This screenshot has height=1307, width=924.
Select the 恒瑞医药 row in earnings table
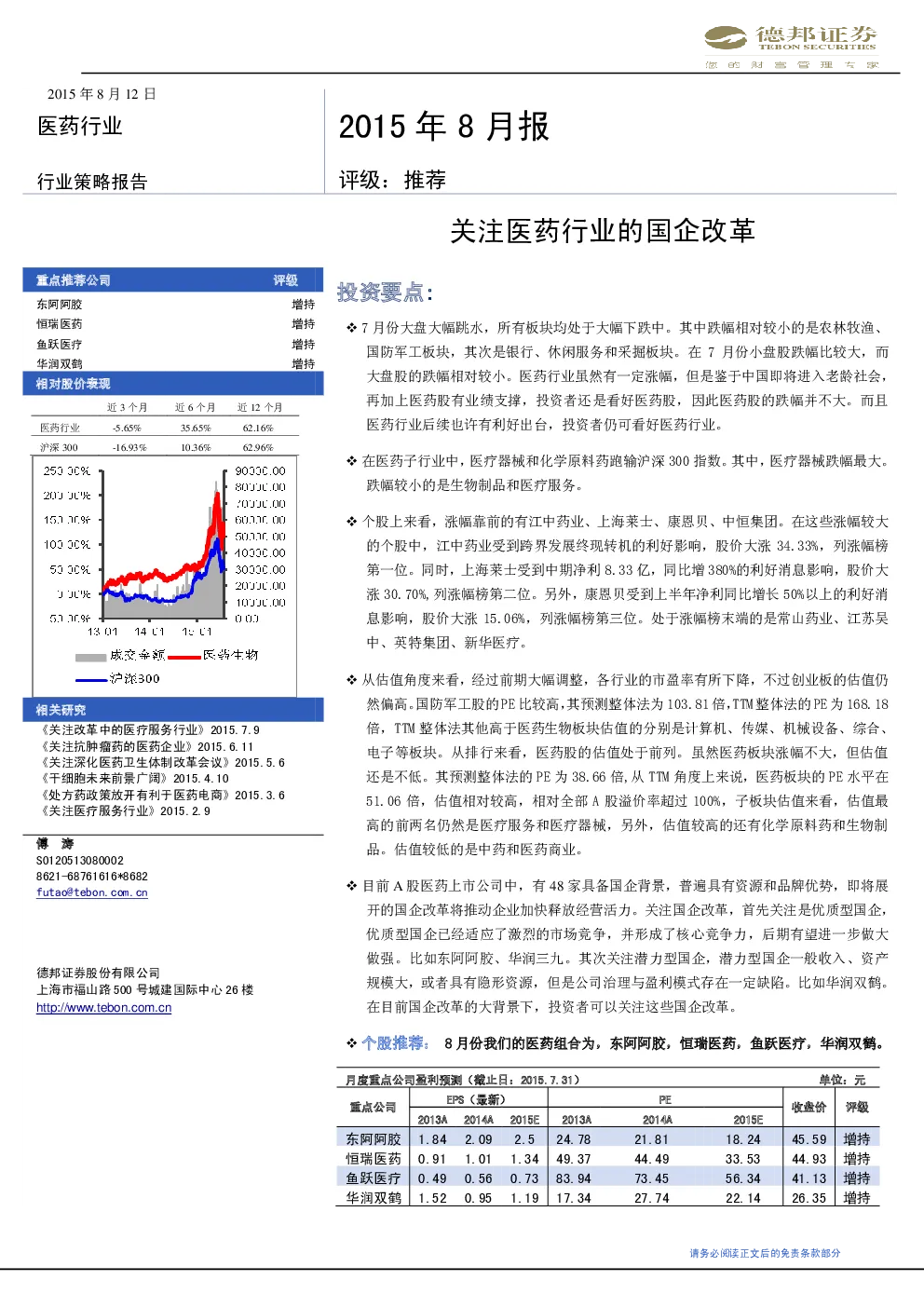tap(607, 1159)
